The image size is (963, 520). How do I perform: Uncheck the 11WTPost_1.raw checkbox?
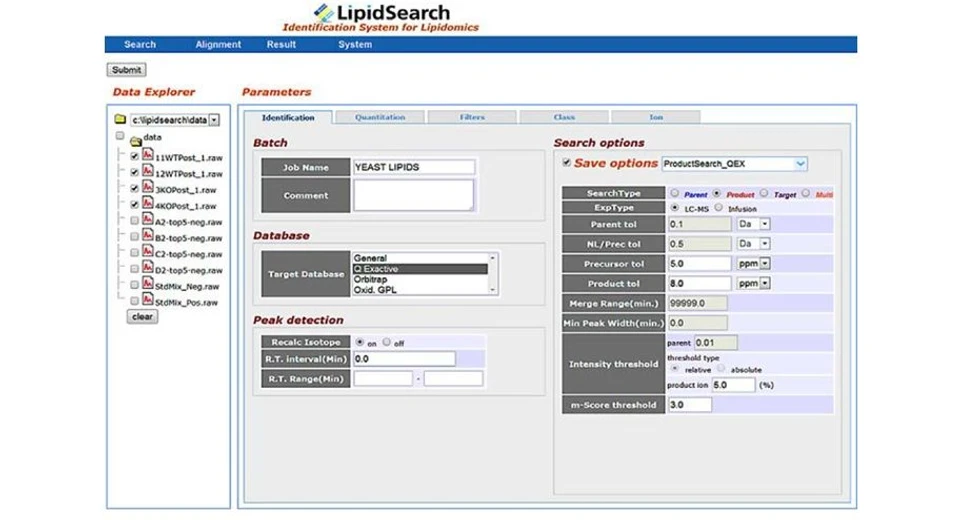pos(135,157)
